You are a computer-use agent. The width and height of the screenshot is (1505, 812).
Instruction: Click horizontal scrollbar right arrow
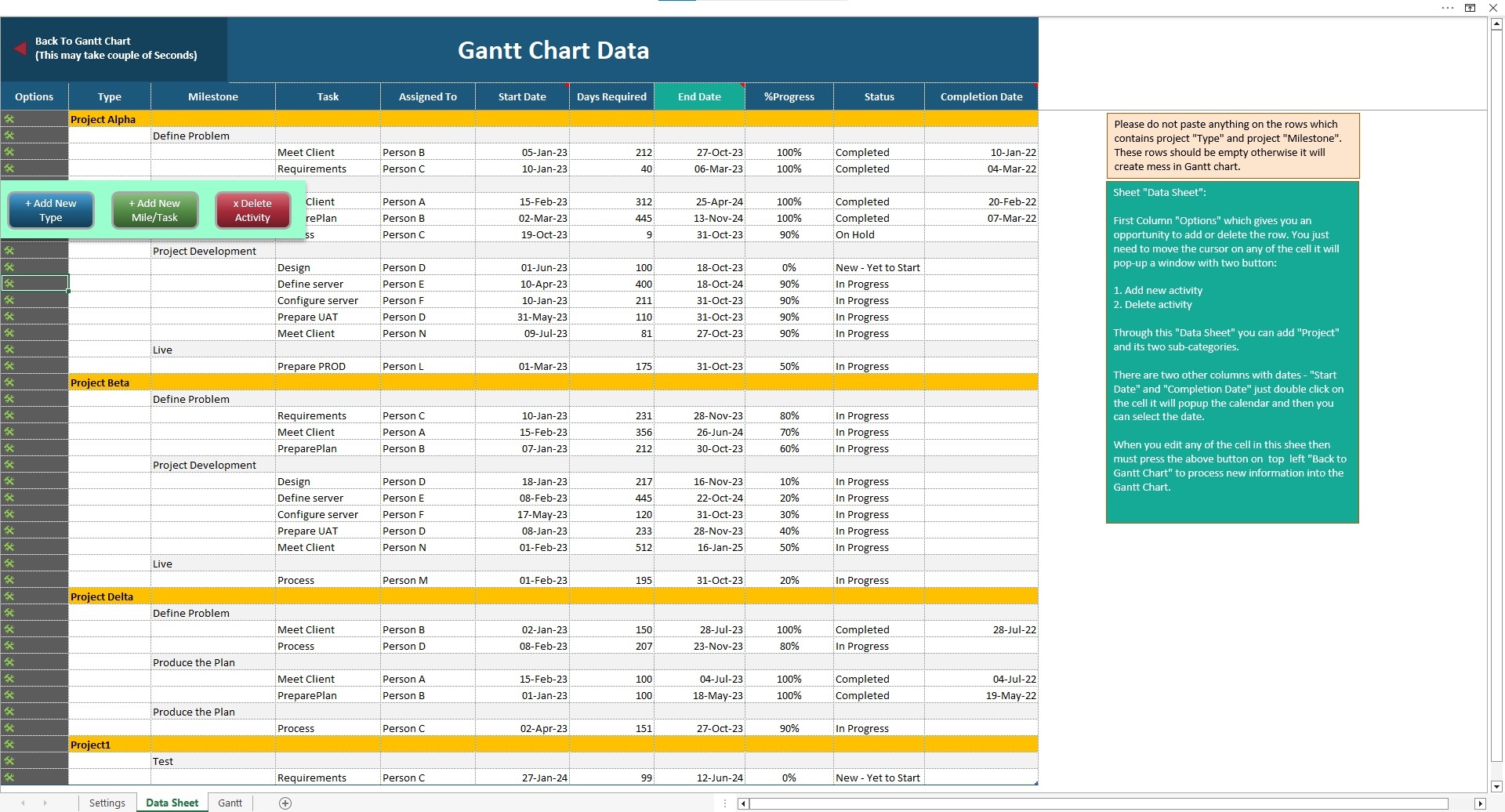click(1480, 803)
